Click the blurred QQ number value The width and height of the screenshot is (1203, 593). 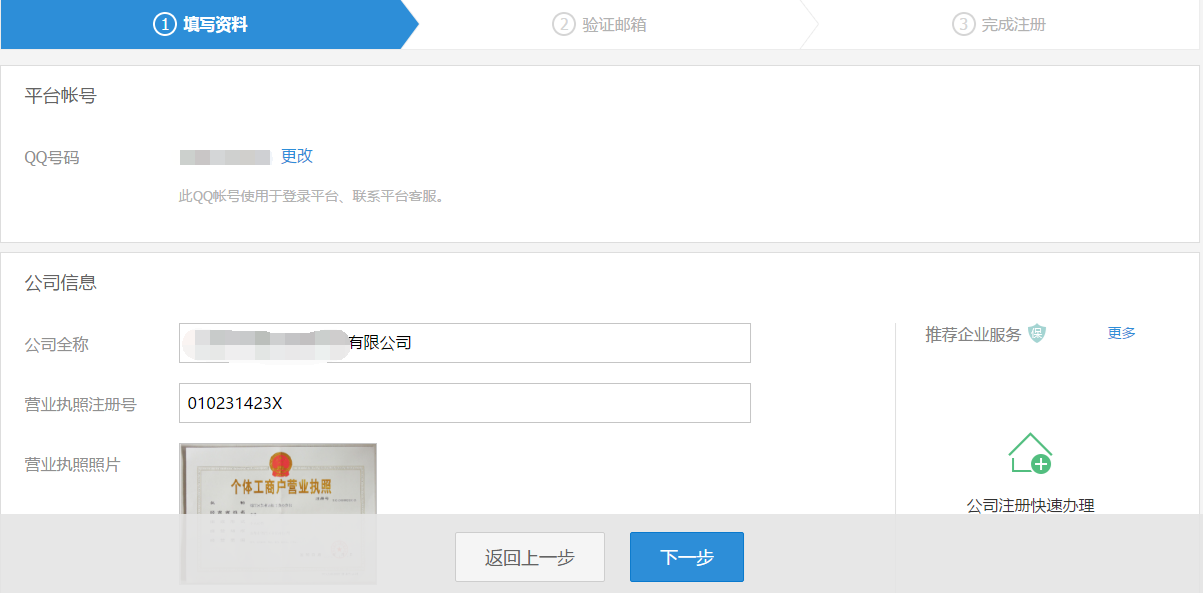pyautogui.click(x=225, y=157)
